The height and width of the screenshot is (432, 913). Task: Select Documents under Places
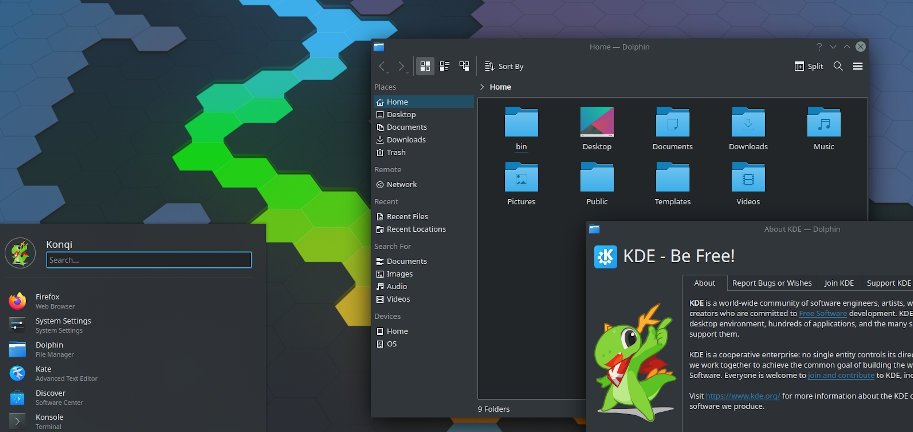pos(423,127)
